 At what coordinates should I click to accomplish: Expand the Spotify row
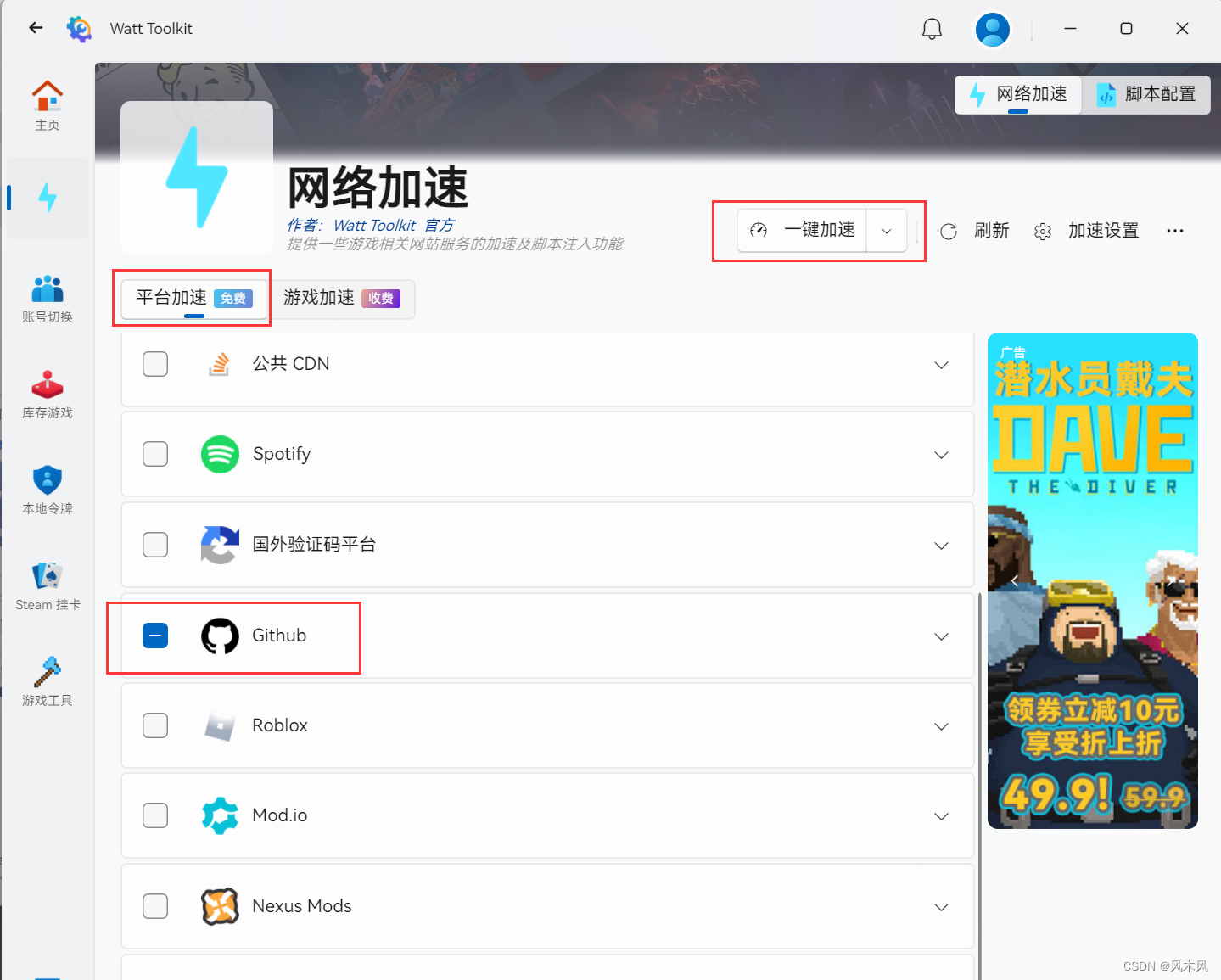941,455
